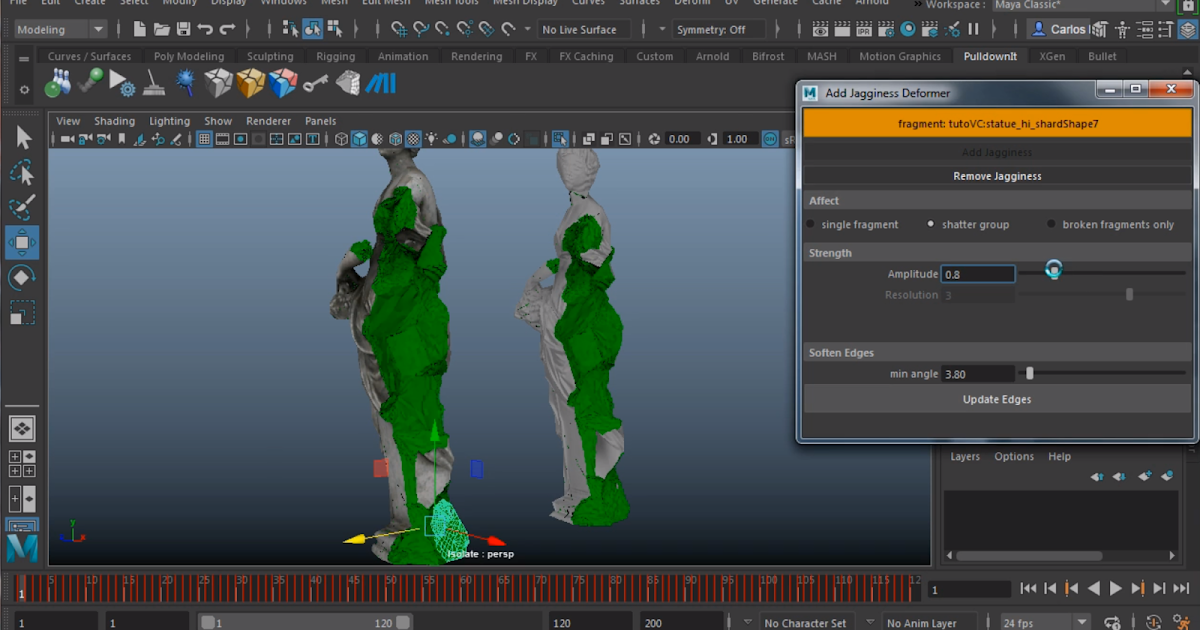1200x630 pixels.
Task: Select the single fragment radio option
Action: [811, 225]
